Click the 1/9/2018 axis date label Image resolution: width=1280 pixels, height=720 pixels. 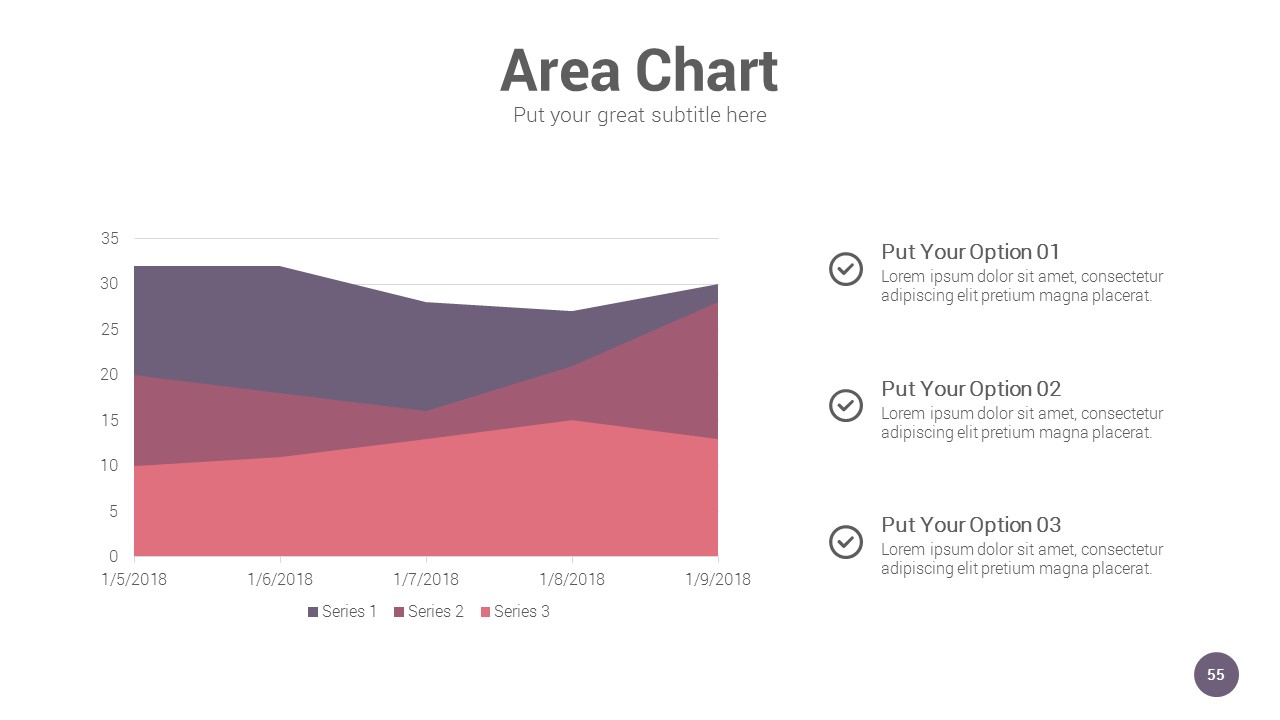pos(718,579)
